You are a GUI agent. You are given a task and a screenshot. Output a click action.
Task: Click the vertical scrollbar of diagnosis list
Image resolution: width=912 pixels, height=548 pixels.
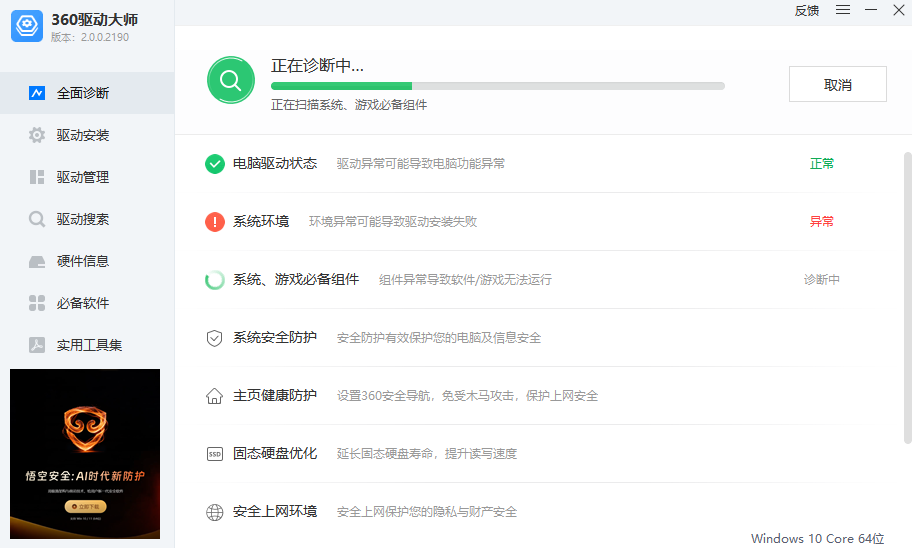[x=907, y=298]
